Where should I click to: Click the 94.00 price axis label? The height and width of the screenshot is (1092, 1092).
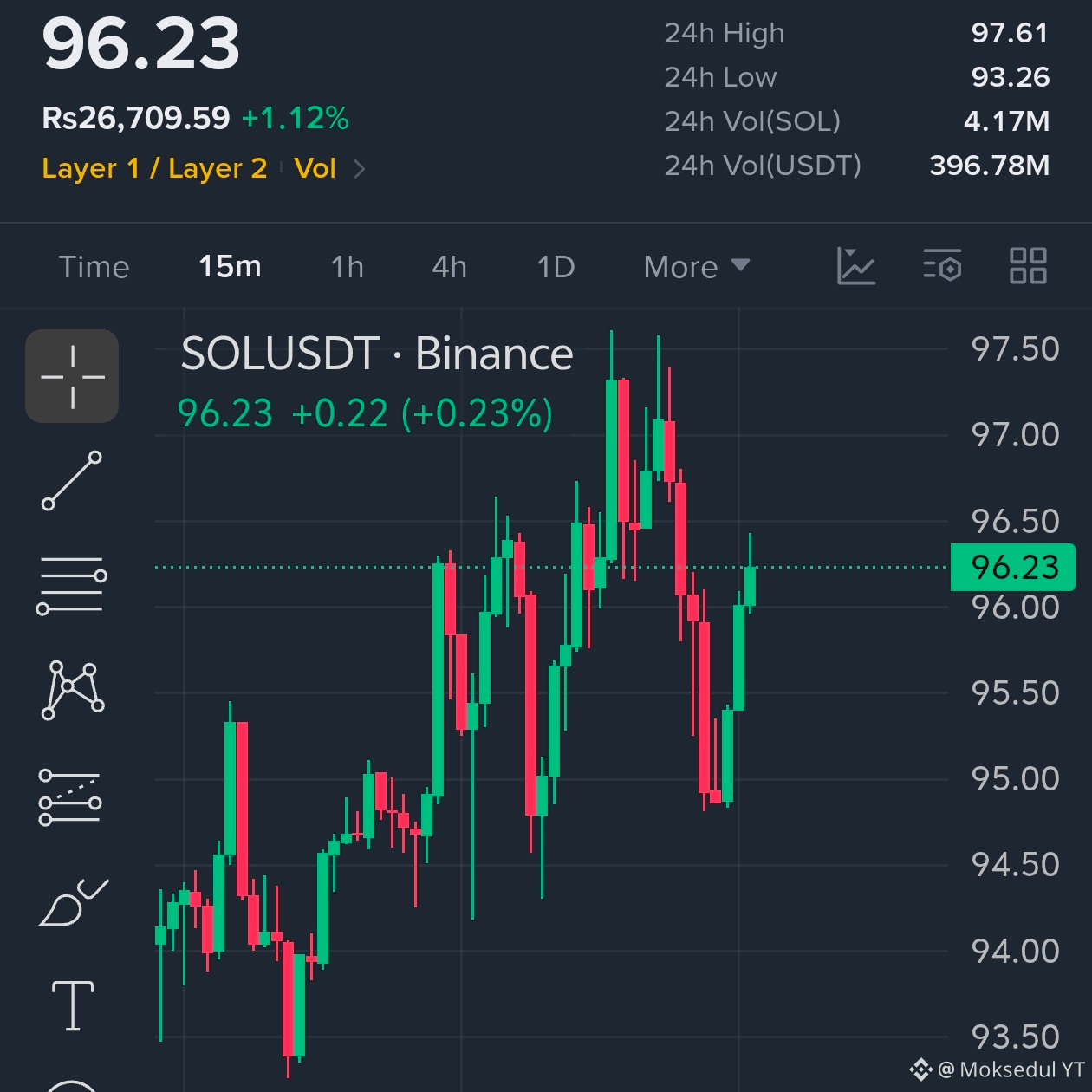coord(1015,952)
